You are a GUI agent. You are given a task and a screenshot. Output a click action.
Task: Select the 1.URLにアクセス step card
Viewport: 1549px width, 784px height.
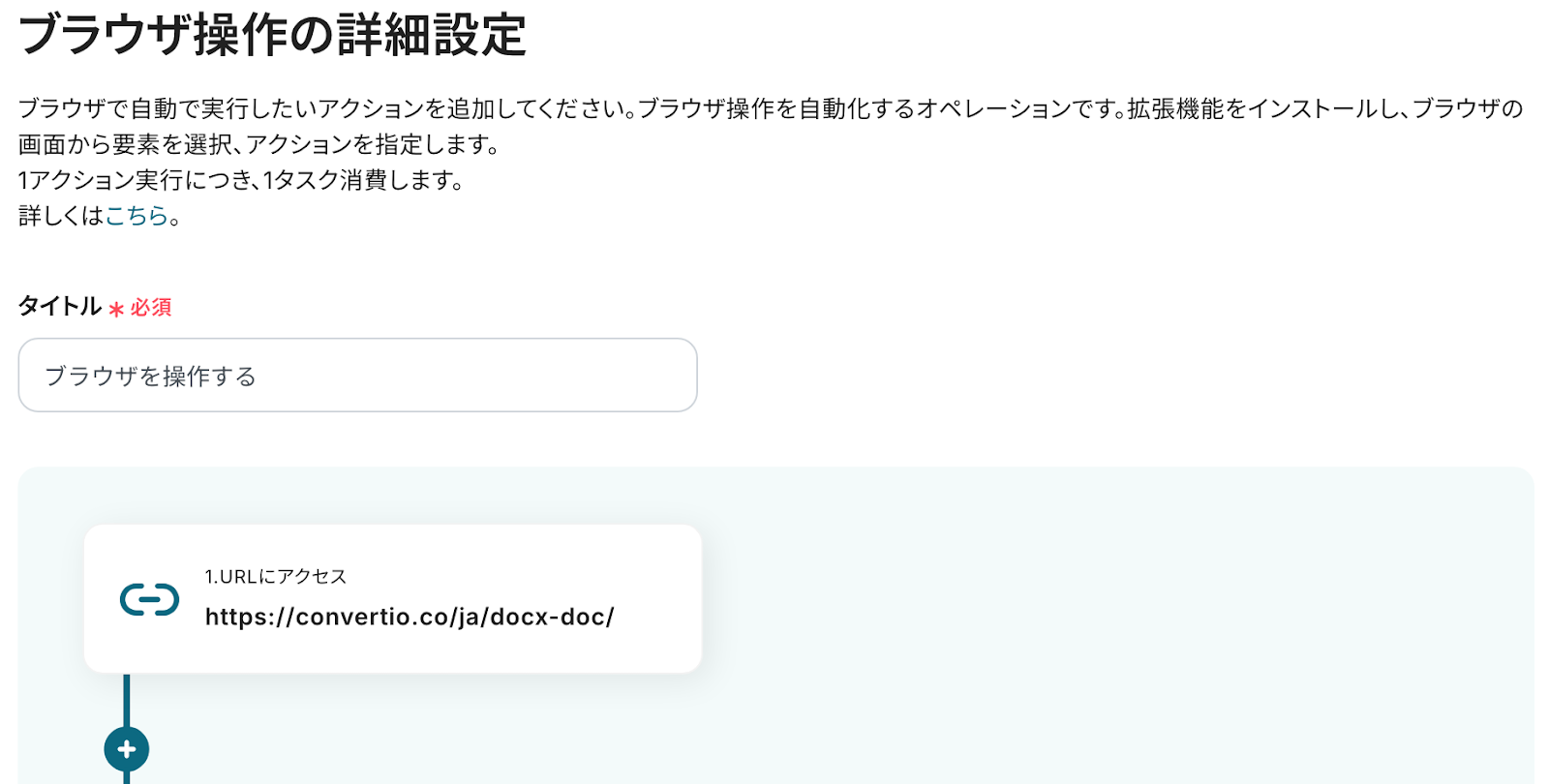click(x=393, y=599)
